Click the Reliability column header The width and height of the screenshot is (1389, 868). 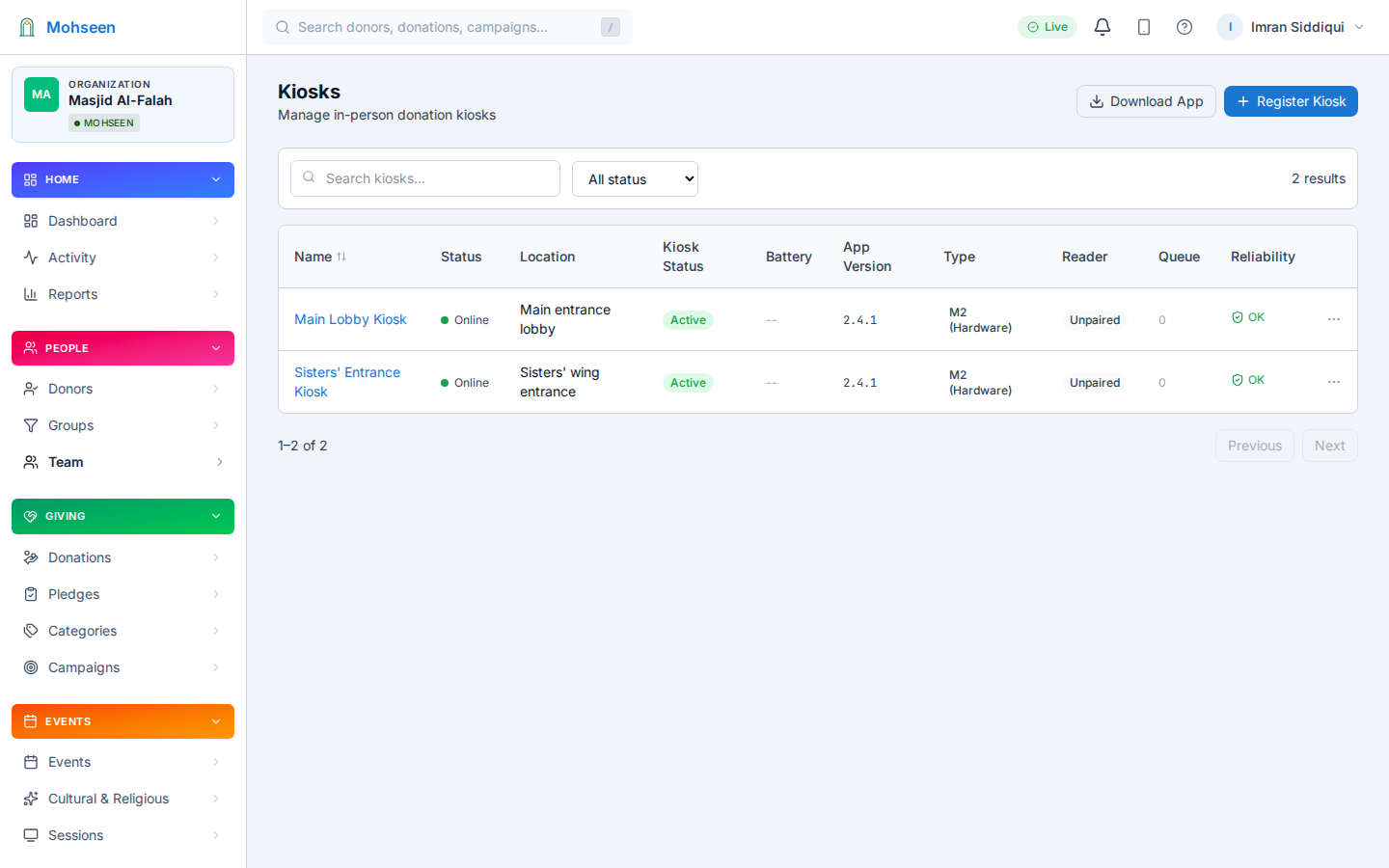point(1263,257)
